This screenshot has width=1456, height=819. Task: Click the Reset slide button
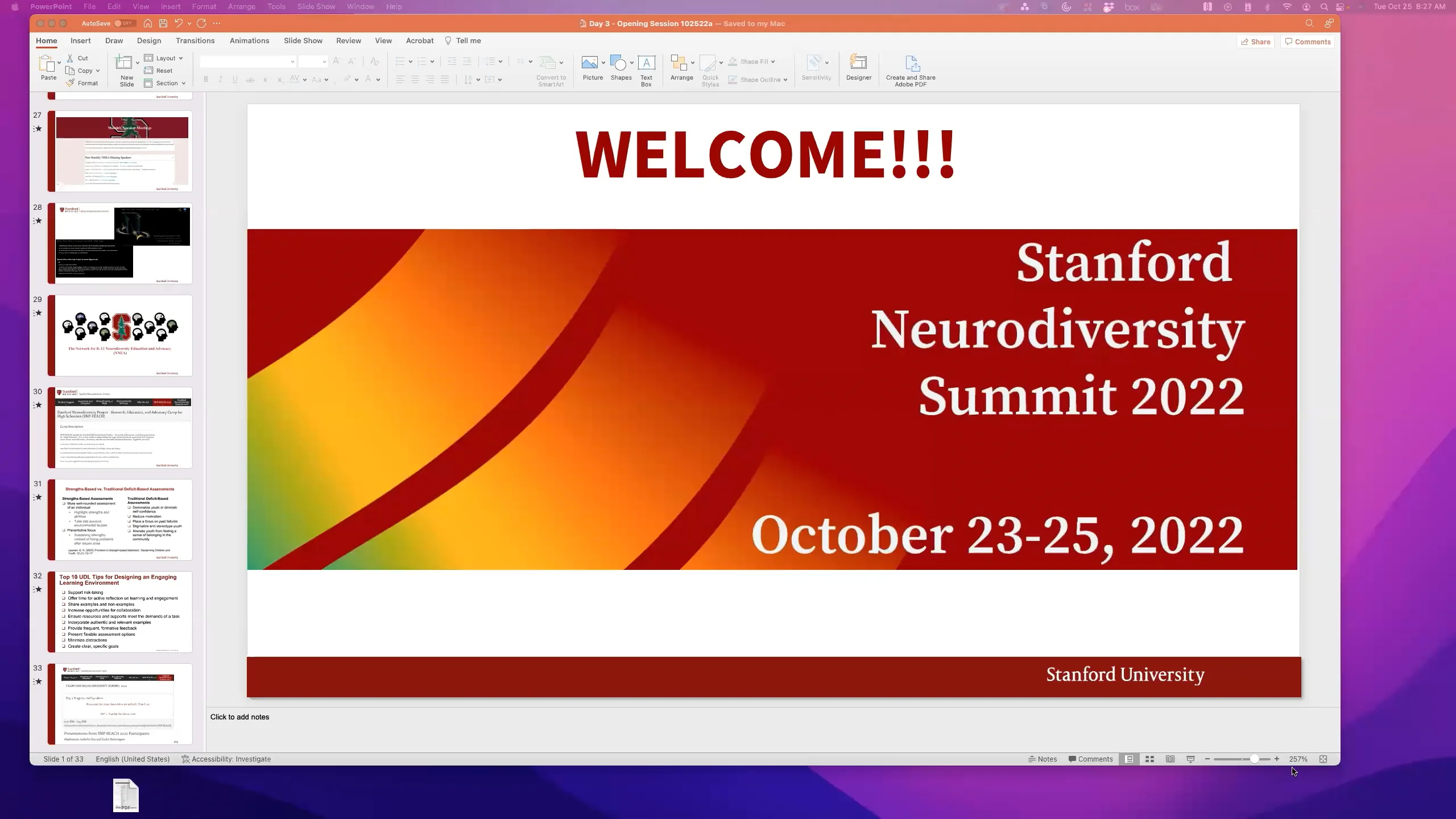click(159, 71)
